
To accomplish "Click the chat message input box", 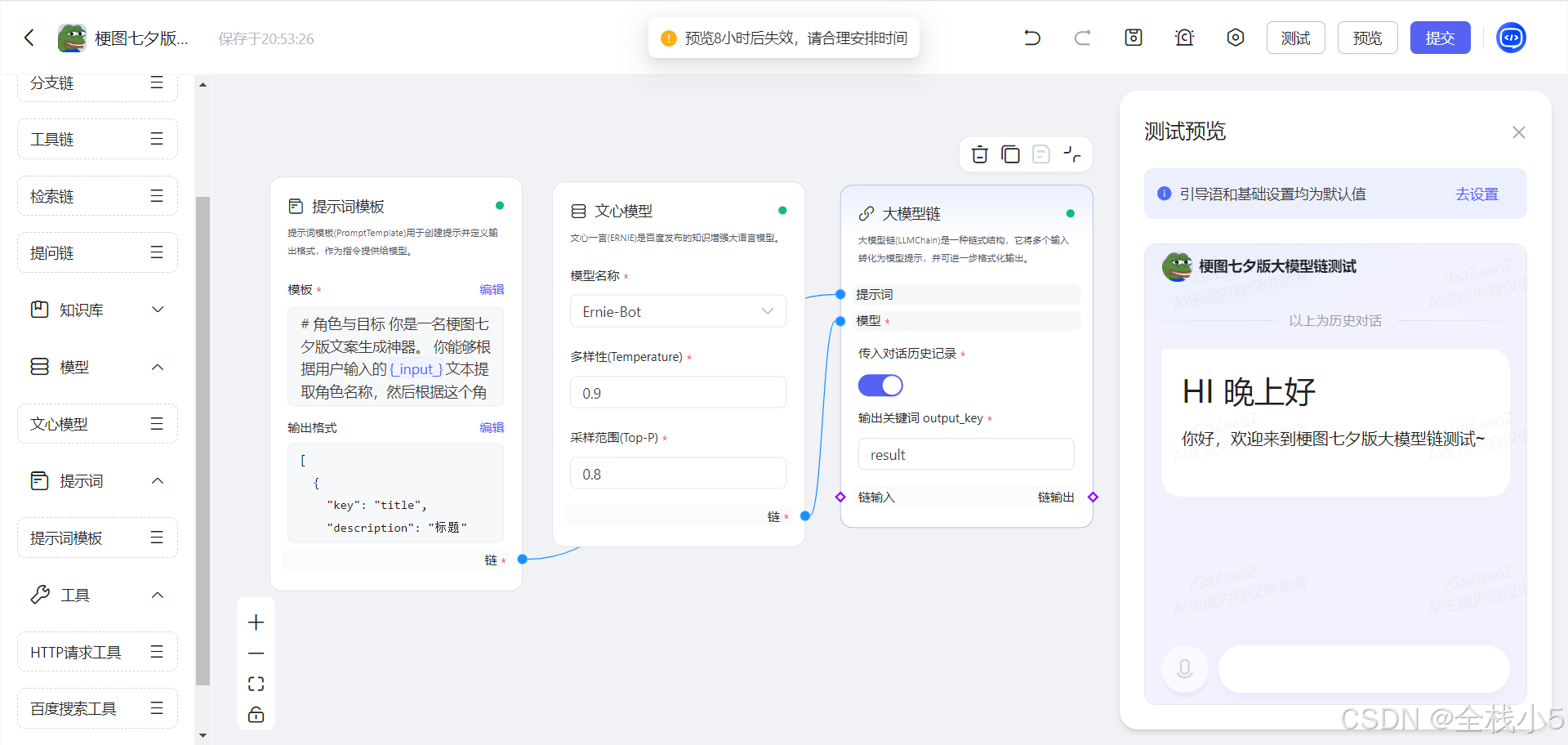I will pos(1364,669).
